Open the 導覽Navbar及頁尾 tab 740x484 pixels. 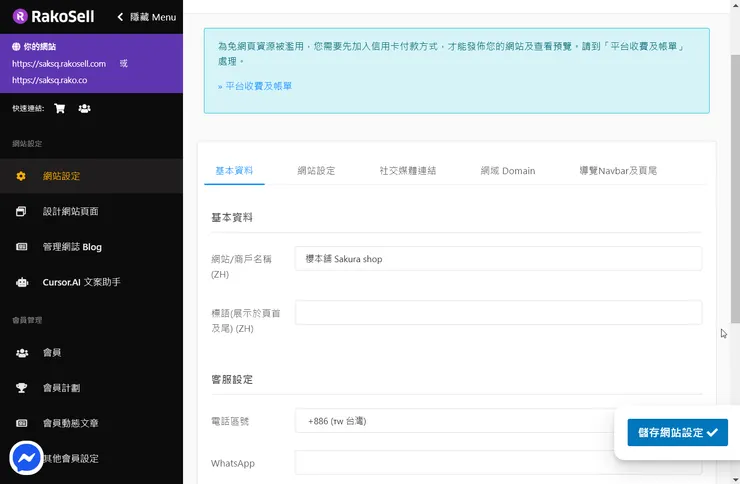coord(617,171)
